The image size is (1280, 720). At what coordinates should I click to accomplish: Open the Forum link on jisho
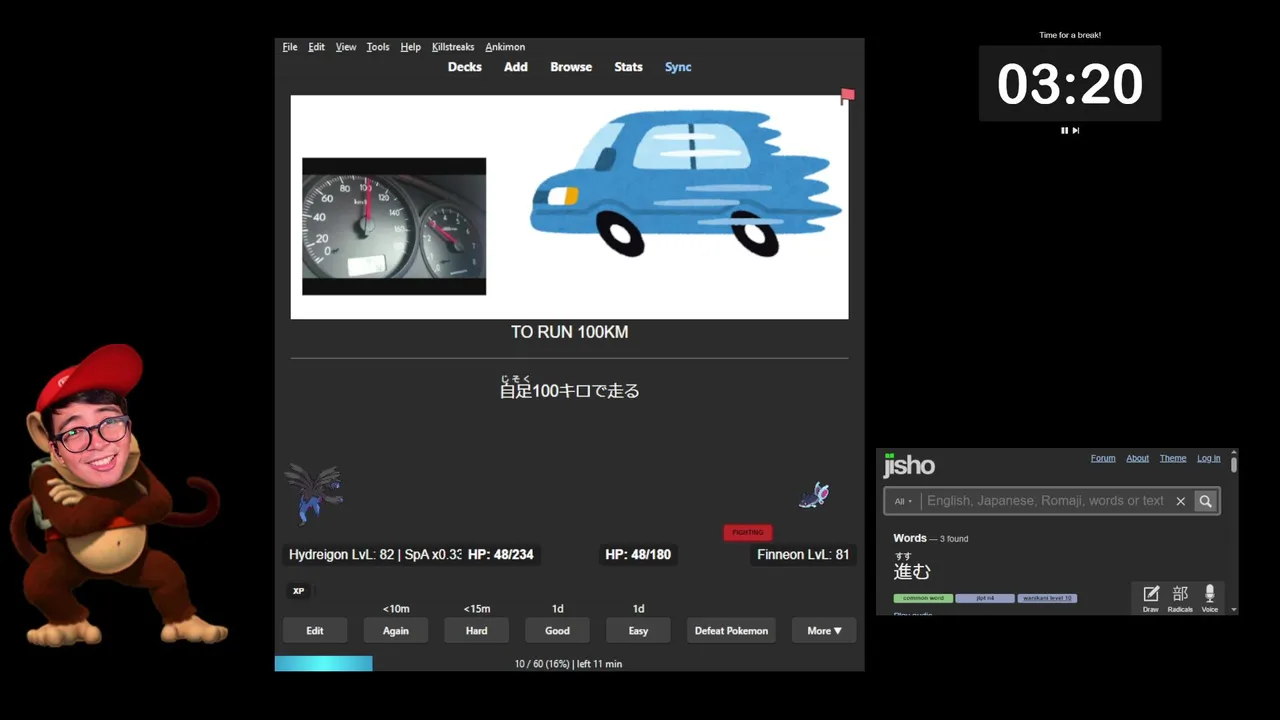(1103, 458)
